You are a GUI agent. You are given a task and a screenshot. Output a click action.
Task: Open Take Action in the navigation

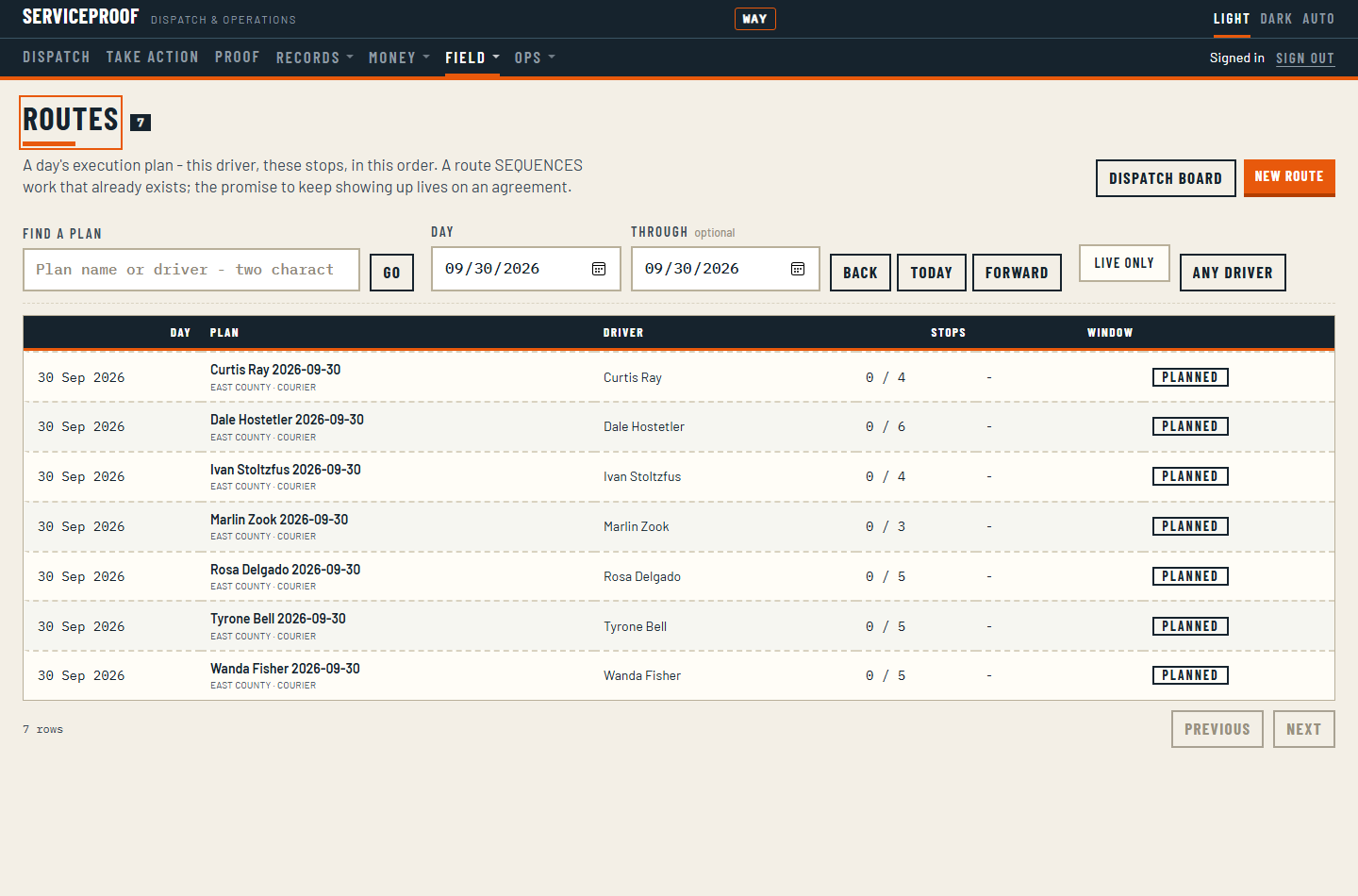[x=153, y=58]
